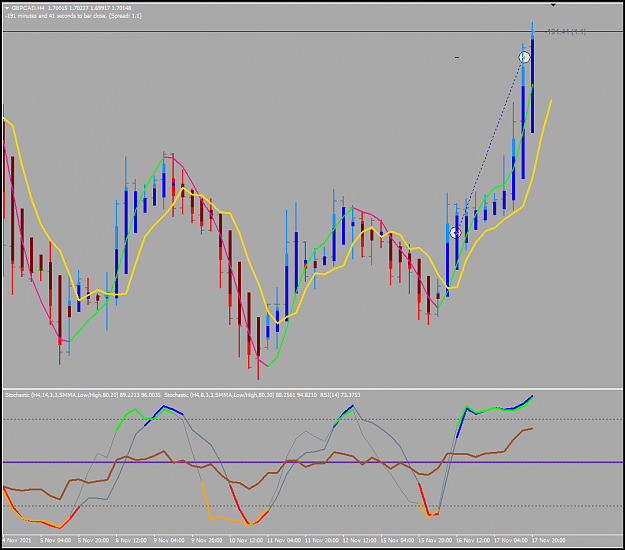Click the GBPCAD,H4 symbol title text
This screenshot has height=550, width=625.
(x=28, y=8)
